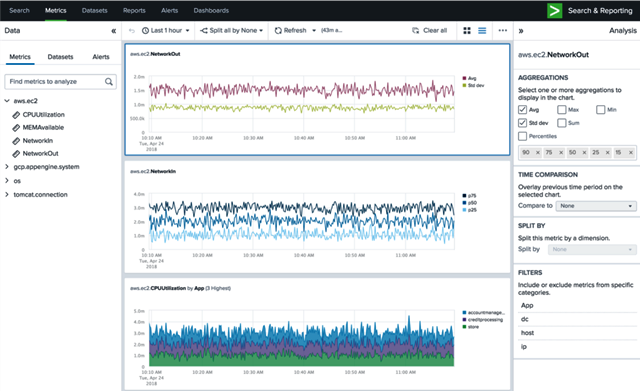Open the Compare to None dropdown
Viewport: 640px width, 391px height.
[x=596, y=206]
